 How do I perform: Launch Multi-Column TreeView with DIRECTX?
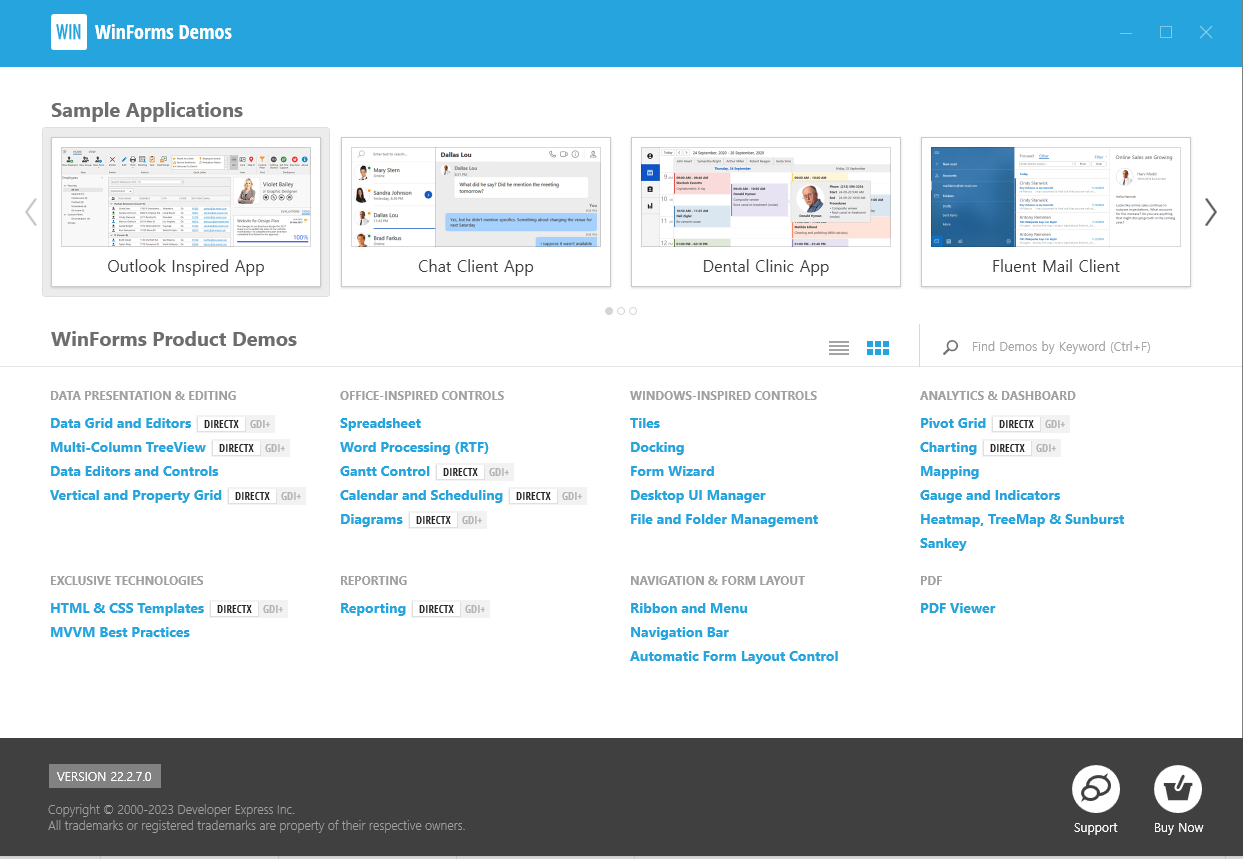237,448
